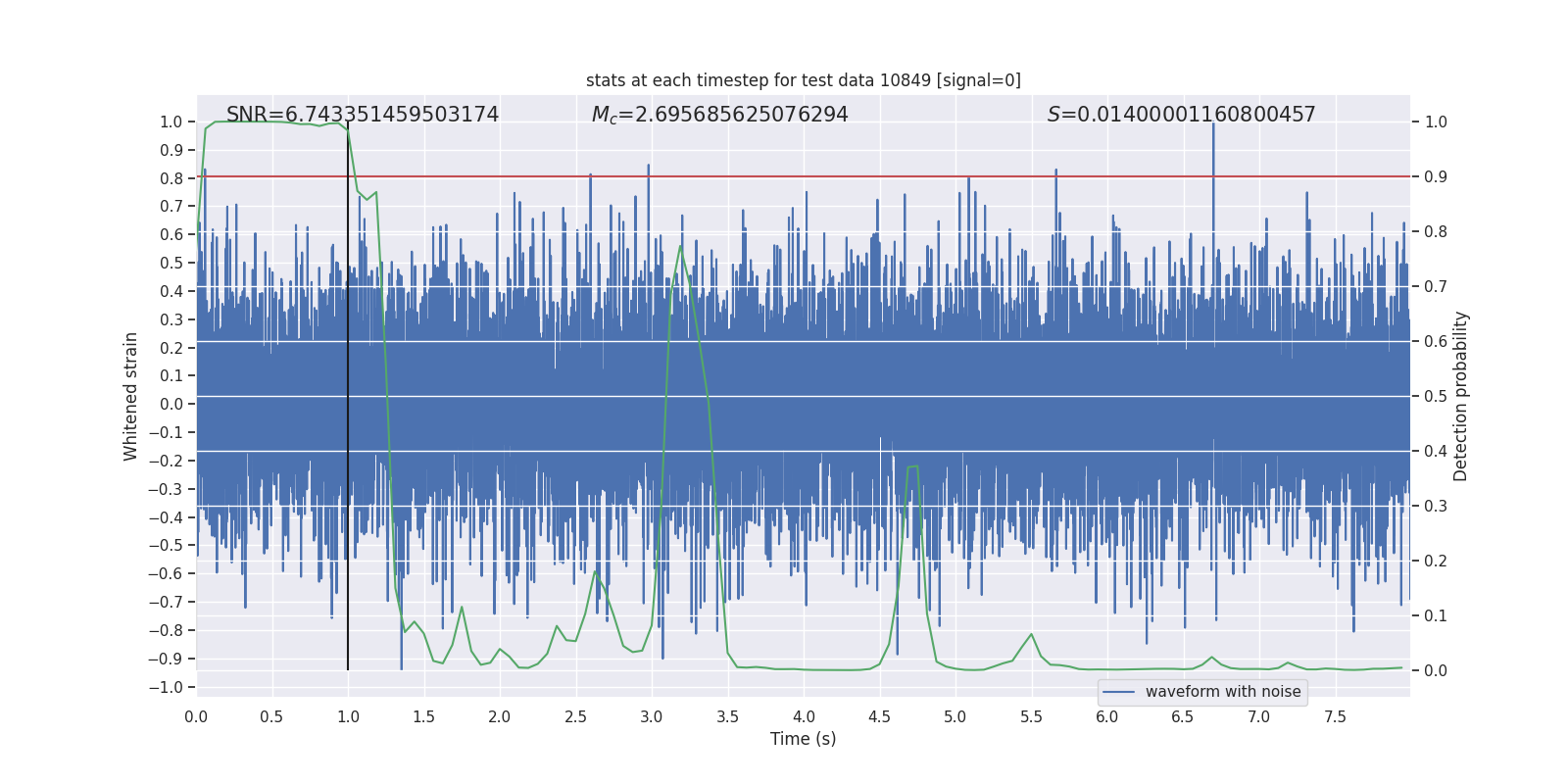The image size is (1568, 784).
Task: Click the 'Whitened strain' y-axis label
Action: coord(131,396)
